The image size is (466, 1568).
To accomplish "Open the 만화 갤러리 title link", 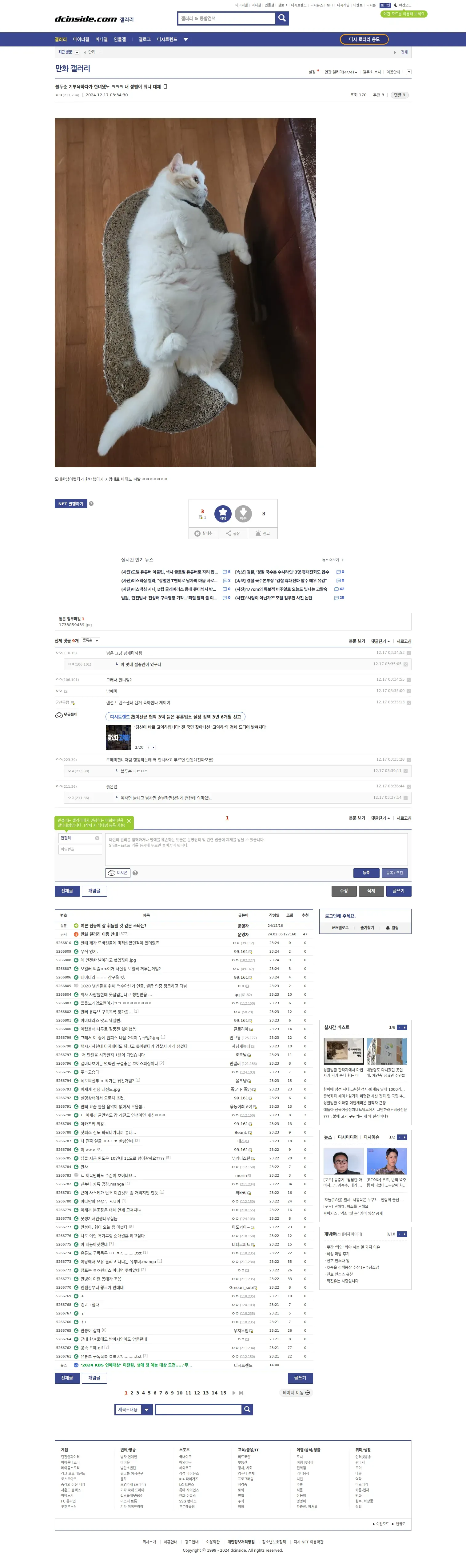I will tap(72, 68).
